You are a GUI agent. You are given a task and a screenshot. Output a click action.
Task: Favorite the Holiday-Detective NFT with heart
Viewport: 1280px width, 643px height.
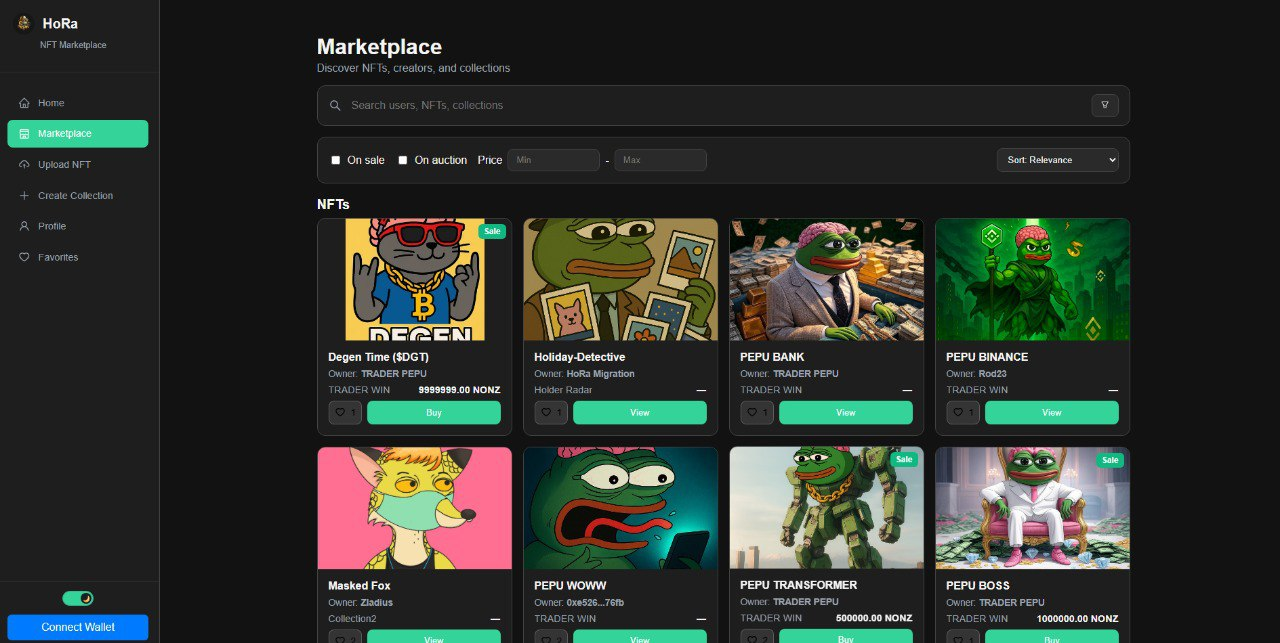(x=551, y=412)
